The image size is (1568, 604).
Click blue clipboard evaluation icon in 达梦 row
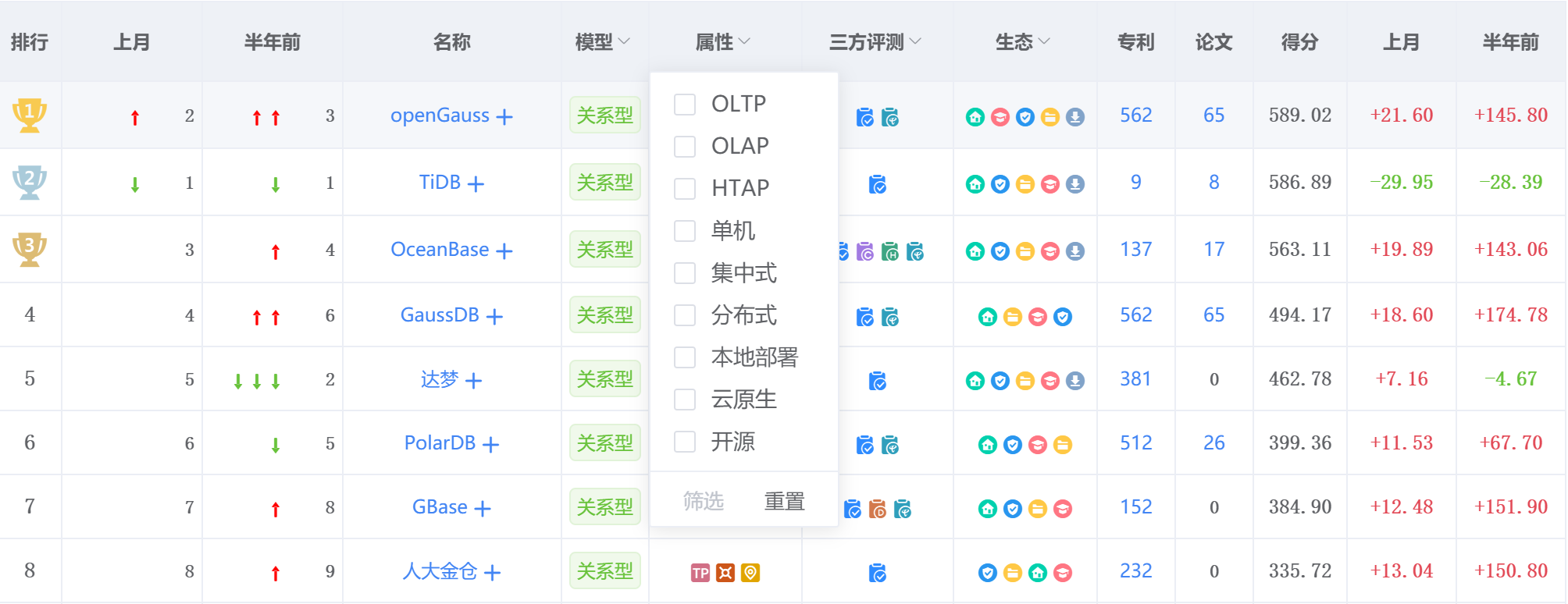tap(878, 381)
